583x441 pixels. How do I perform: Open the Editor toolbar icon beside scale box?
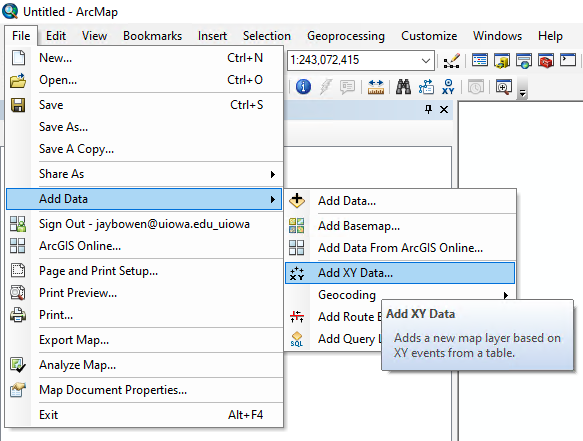pyautogui.click(x=452, y=61)
